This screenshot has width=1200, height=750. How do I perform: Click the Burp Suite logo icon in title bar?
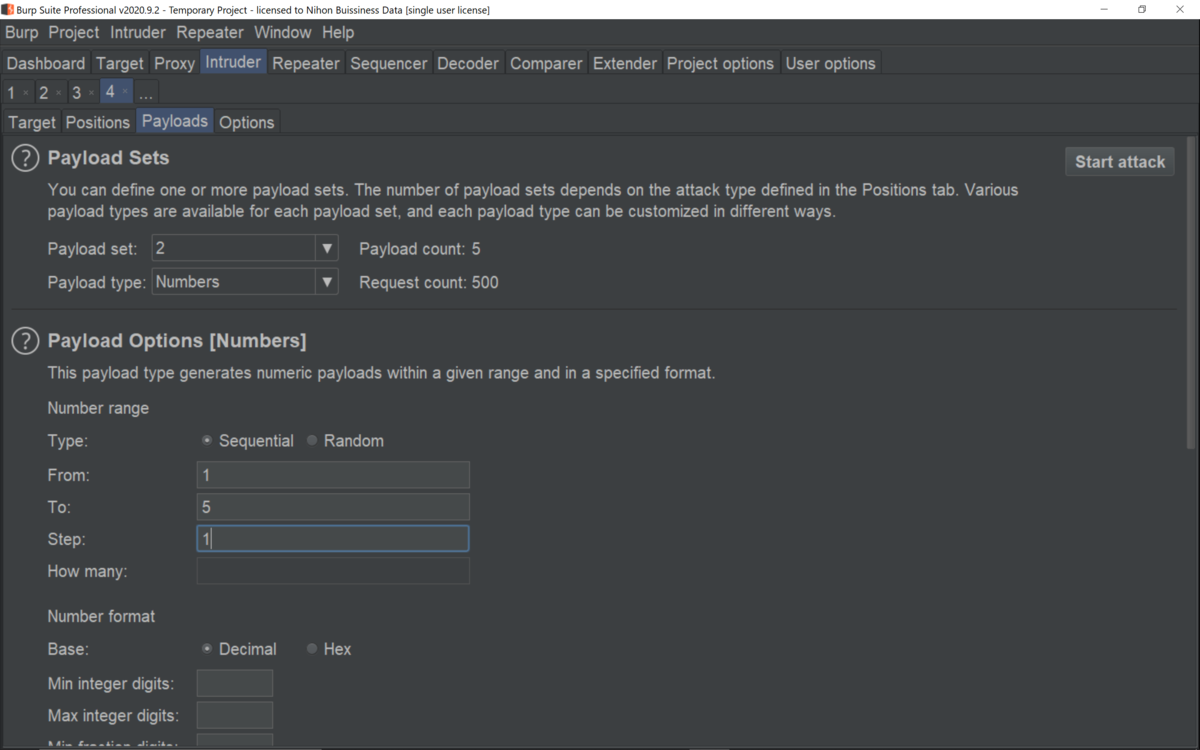(x=7, y=9)
